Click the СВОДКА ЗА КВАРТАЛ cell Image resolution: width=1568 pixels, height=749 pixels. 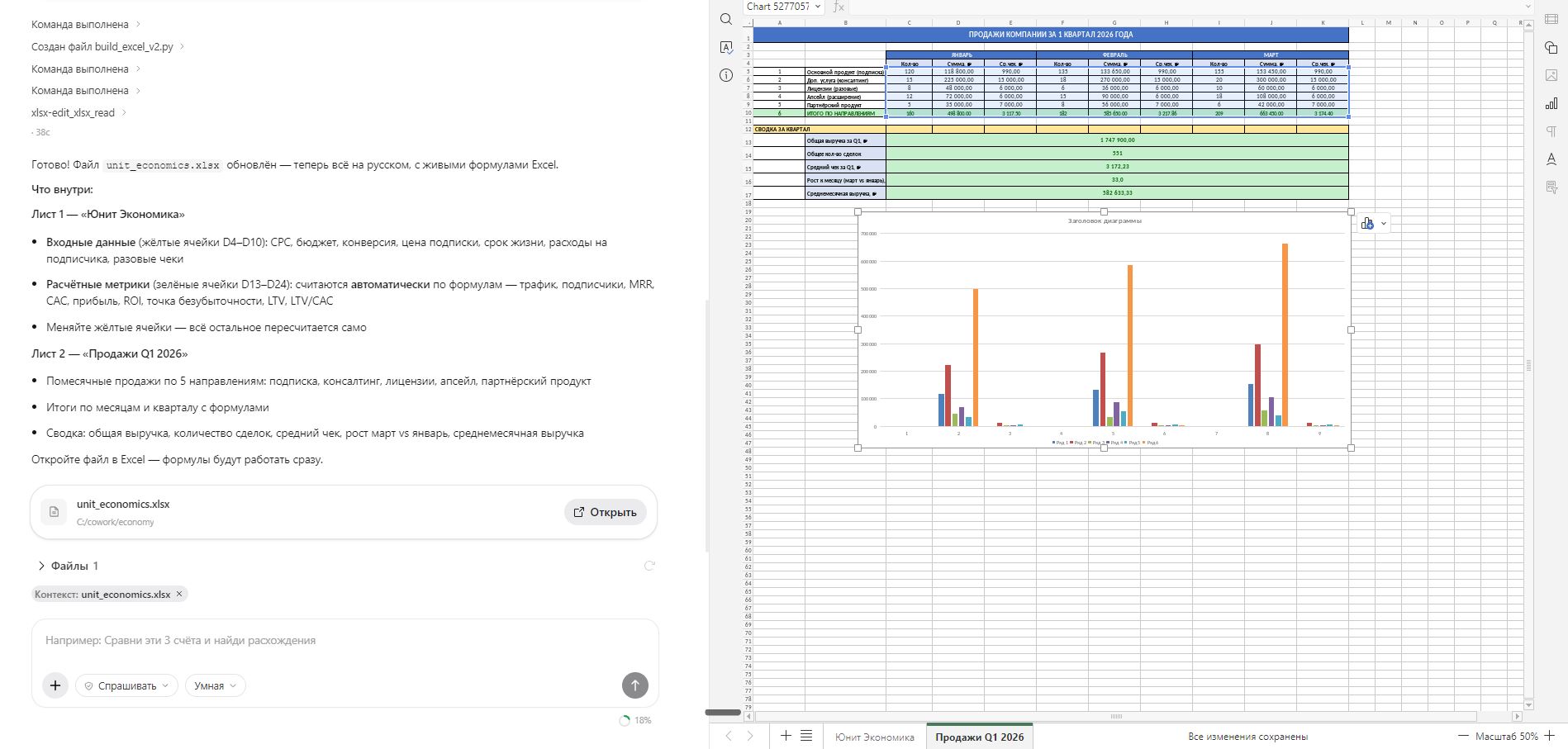click(x=820, y=129)
